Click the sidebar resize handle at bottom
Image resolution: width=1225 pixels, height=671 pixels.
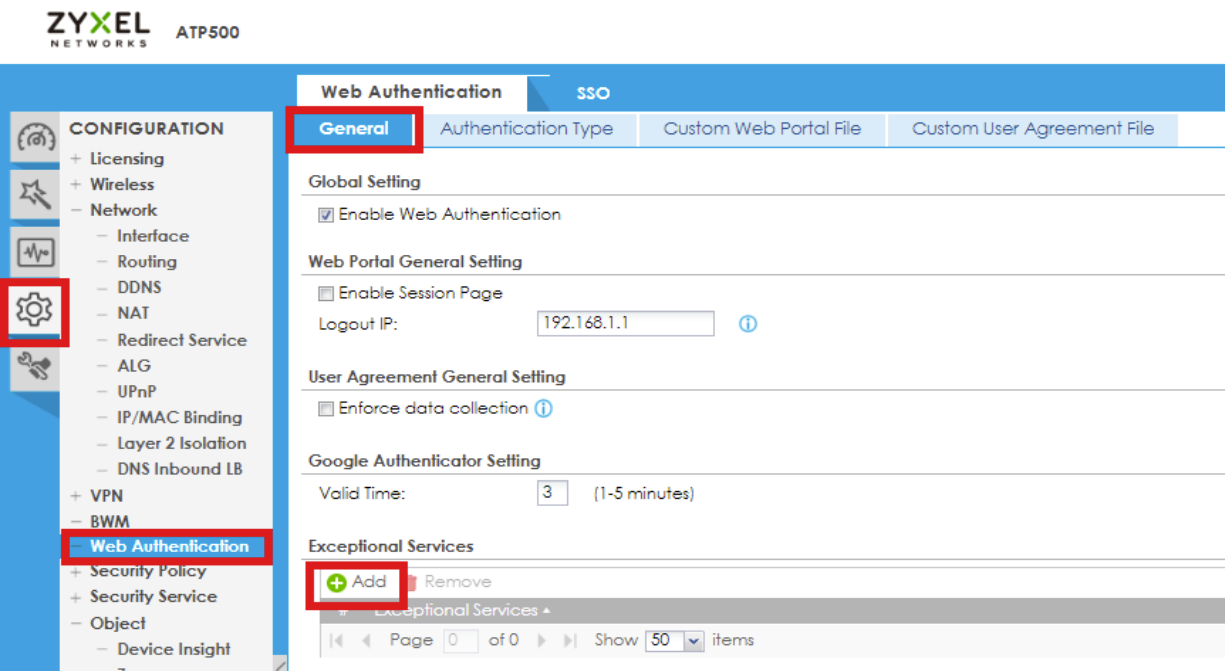tap(280, 664)
